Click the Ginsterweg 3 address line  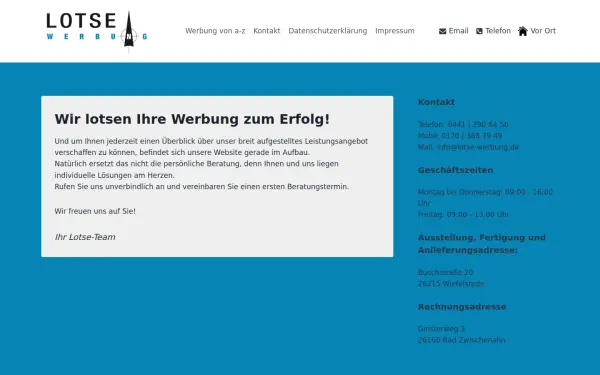point(441,329)
